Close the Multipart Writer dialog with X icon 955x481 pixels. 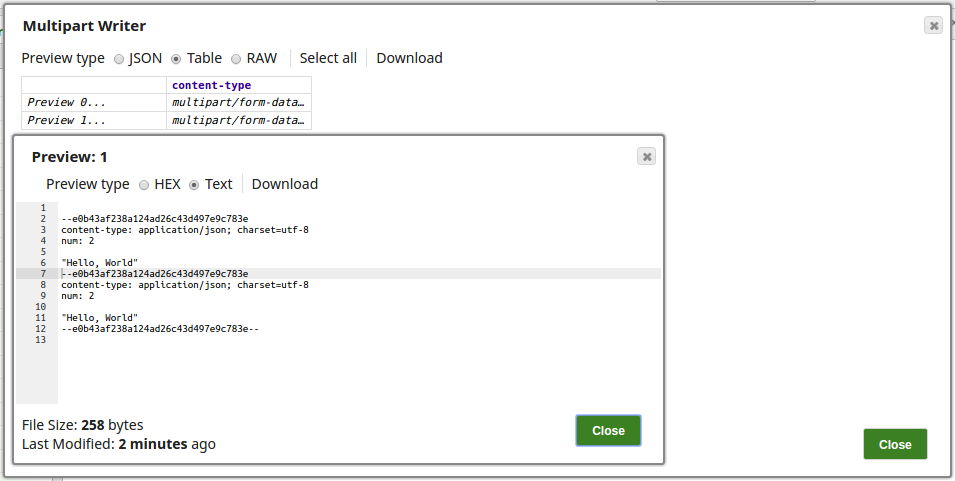coord(933,26)
